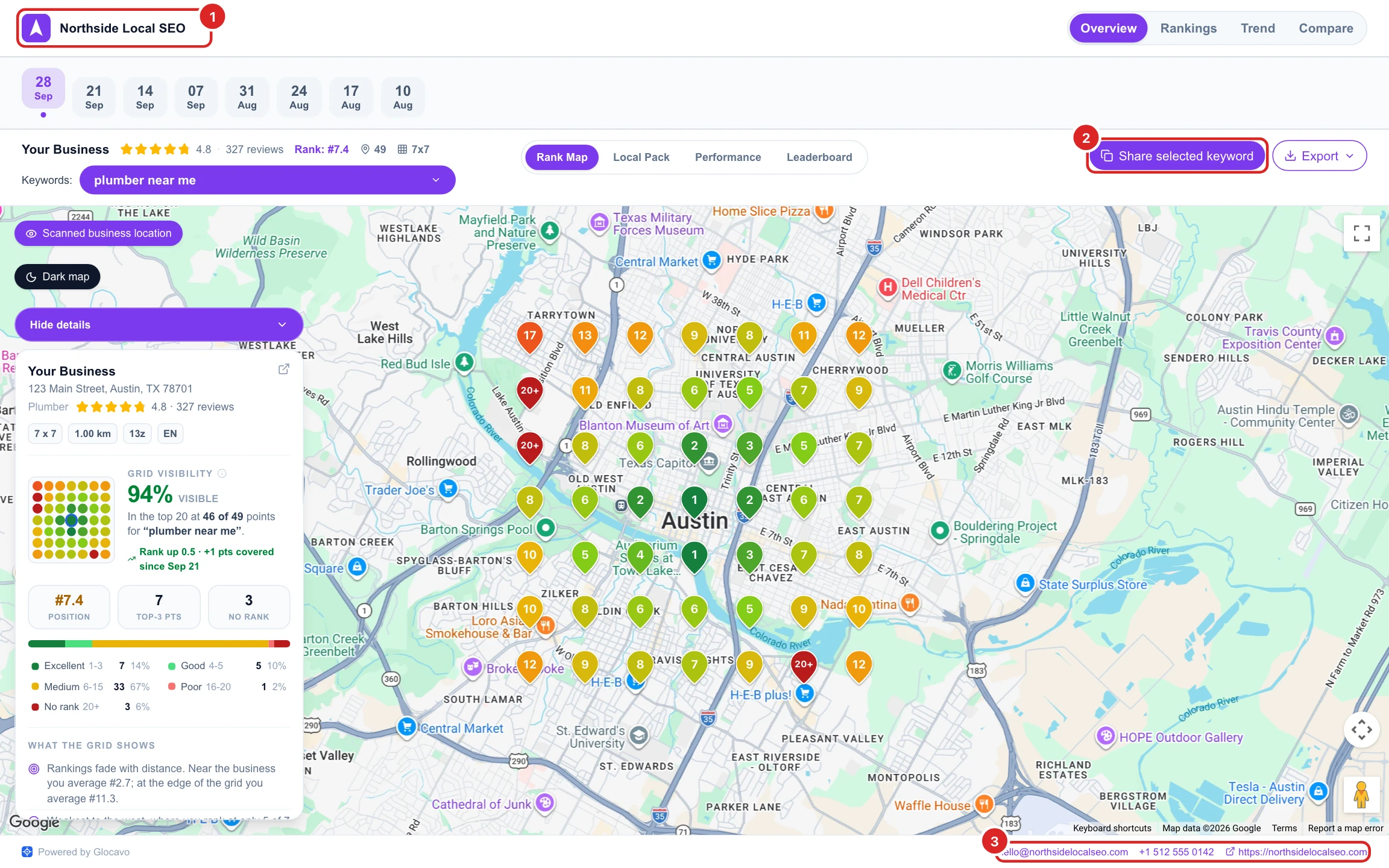Click the map pan control icon
Screen dimensions: 1389x868
click(1361, 730)
